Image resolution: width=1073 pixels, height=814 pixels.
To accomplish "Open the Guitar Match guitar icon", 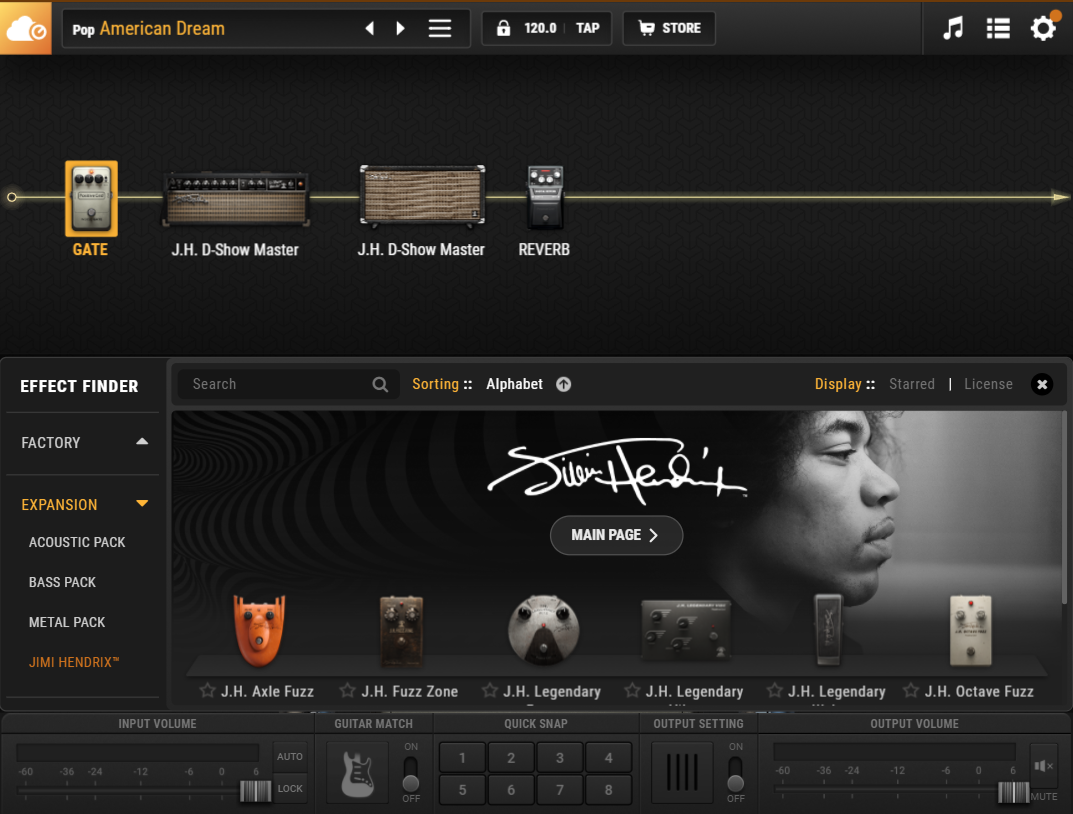I will point(358,773).
